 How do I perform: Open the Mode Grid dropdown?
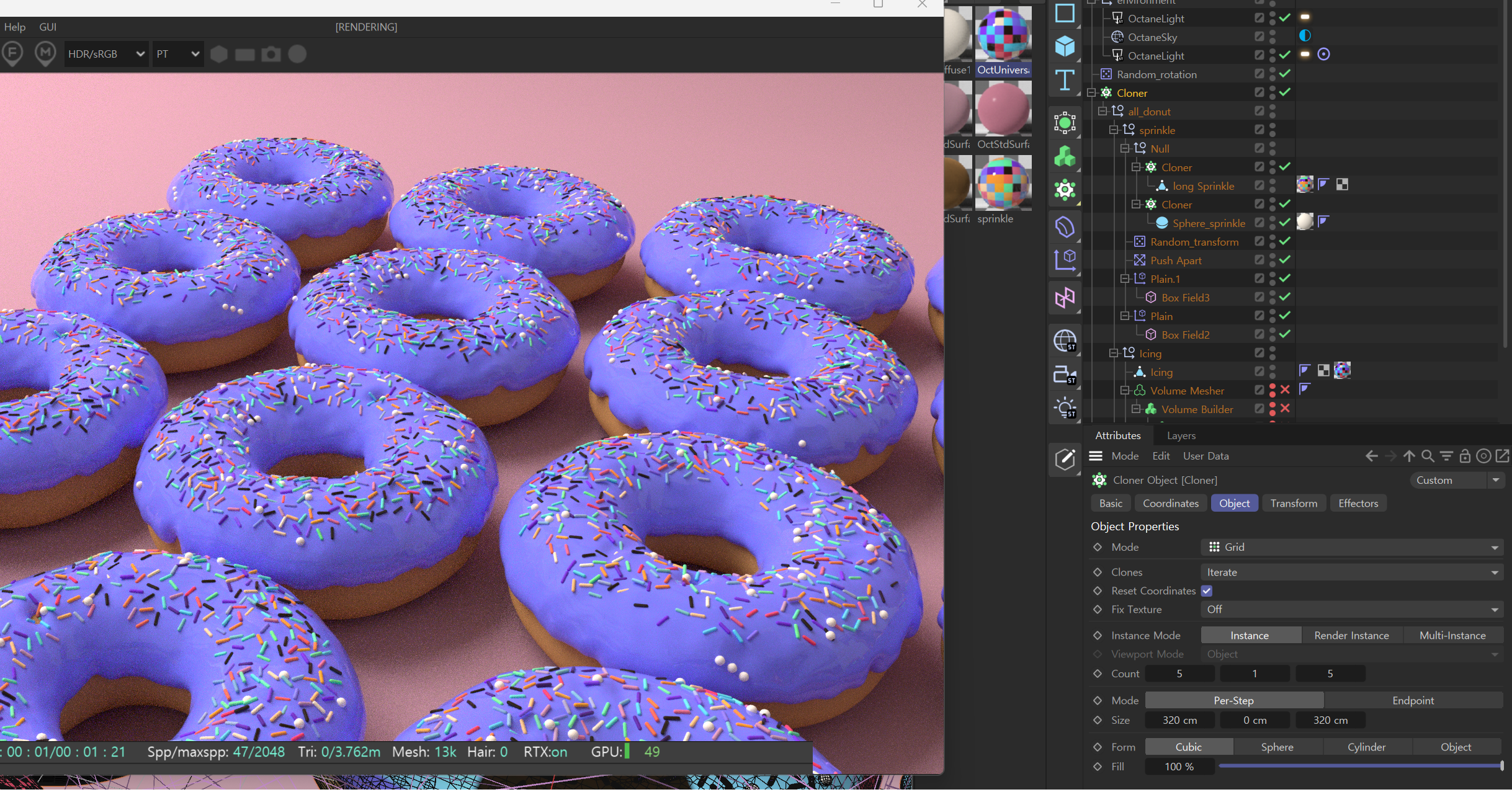click(1352, 548)
